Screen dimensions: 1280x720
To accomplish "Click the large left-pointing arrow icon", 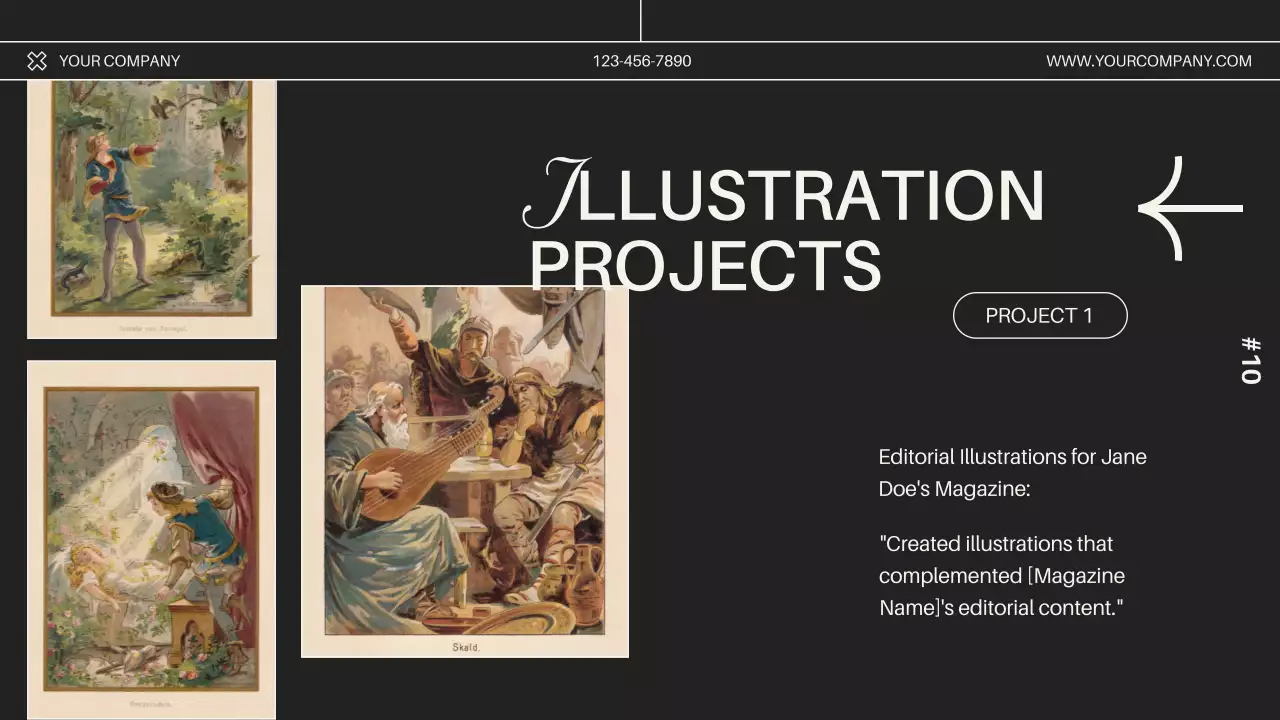I will (1190, 209).
